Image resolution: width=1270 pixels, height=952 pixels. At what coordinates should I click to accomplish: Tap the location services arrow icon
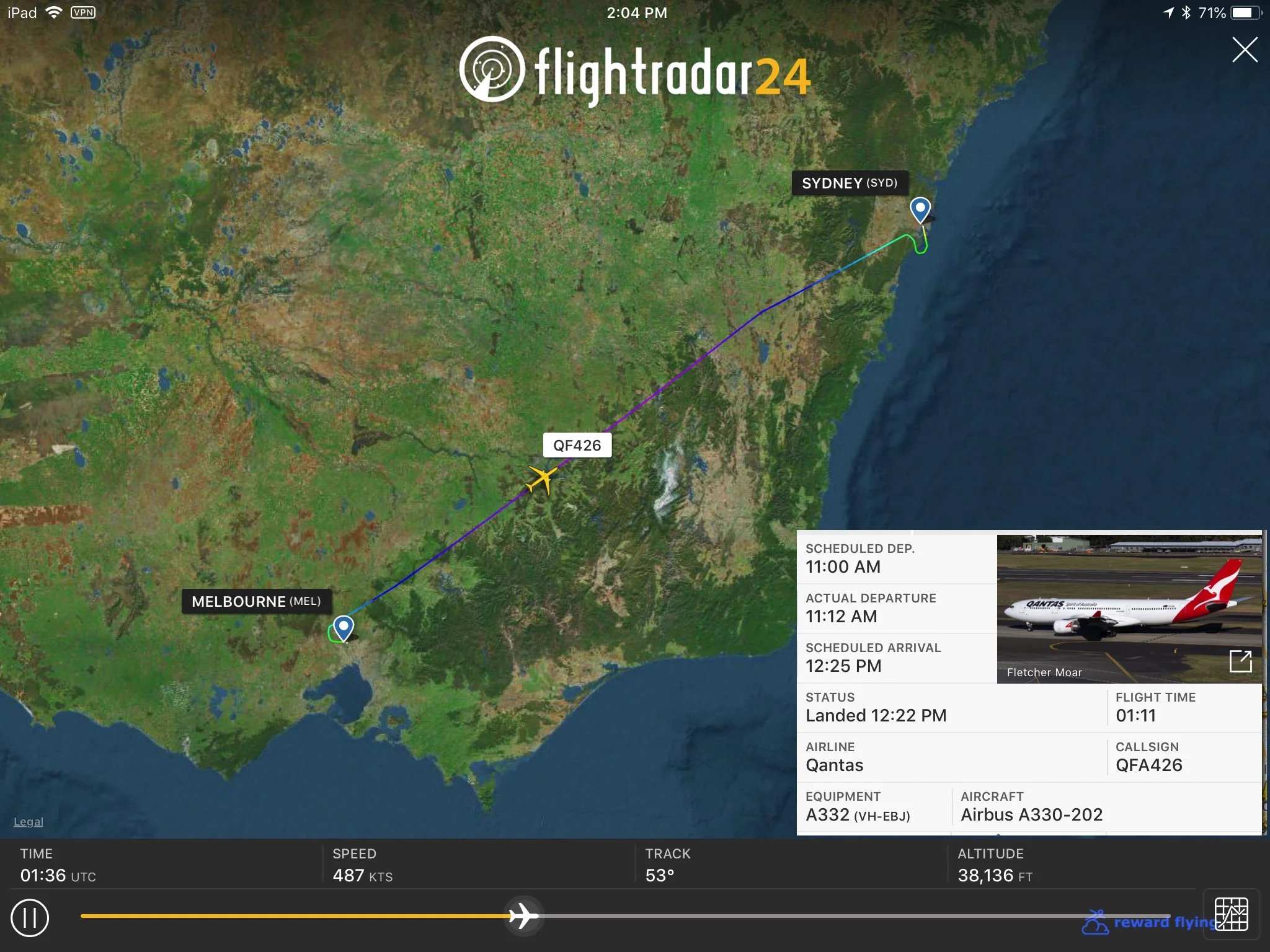click(1168, 12)
